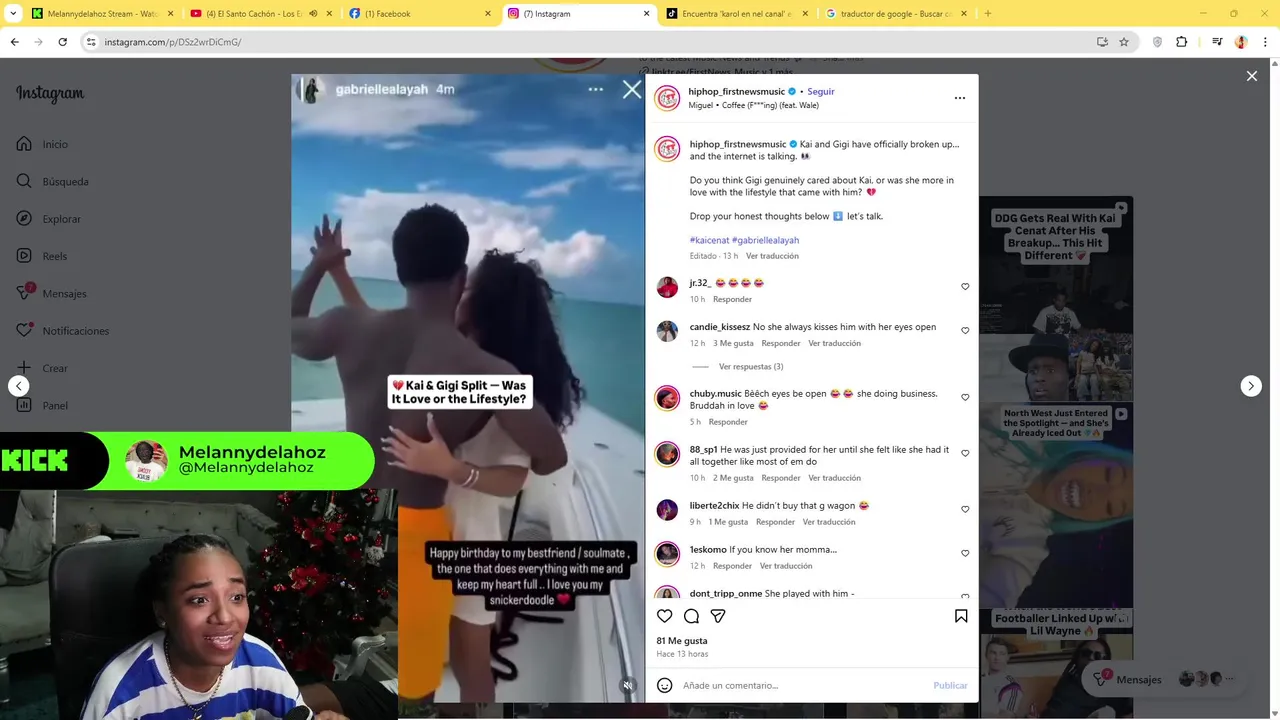The height and width of the screenshot is (720, 1280).
Task: Open Reels in Instagram sidebar
Action: point(41,256)
